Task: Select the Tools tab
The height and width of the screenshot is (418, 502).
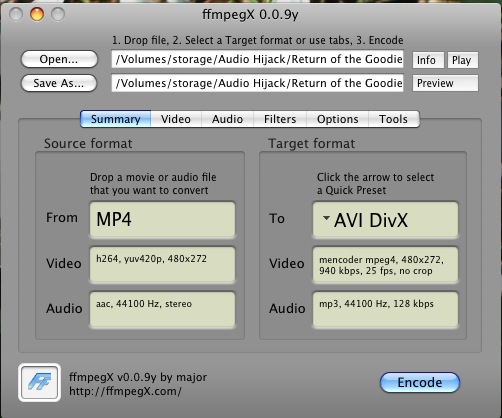Action: click(x=394, y=119)
